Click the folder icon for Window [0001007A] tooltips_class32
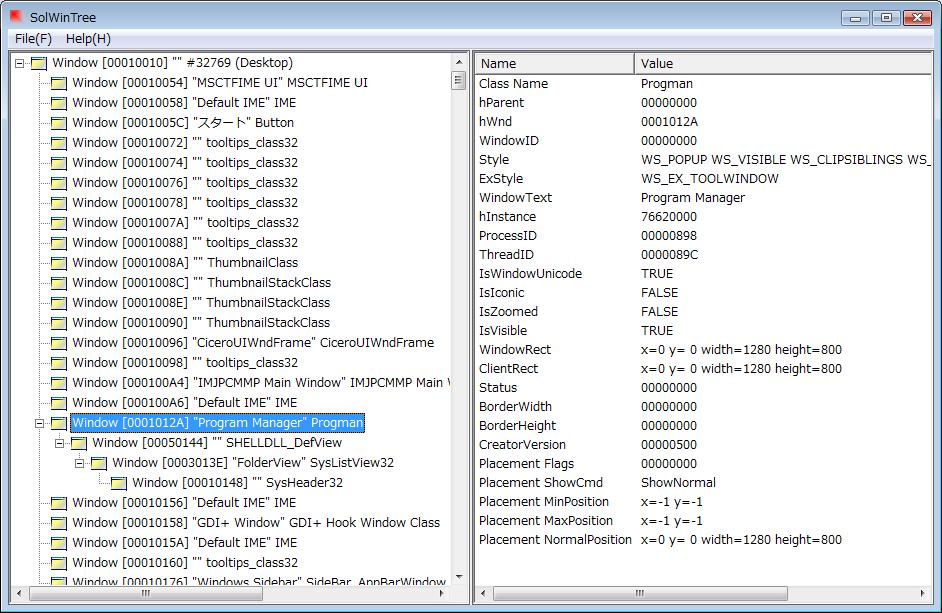The width and height of the screenshot is (942, 613). (x=59, y=223)
